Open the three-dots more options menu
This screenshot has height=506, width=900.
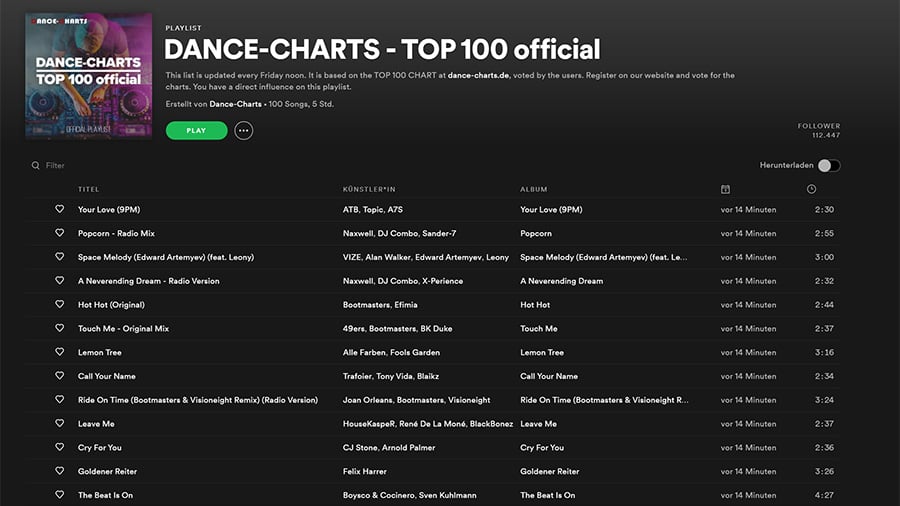pos(243,131)
